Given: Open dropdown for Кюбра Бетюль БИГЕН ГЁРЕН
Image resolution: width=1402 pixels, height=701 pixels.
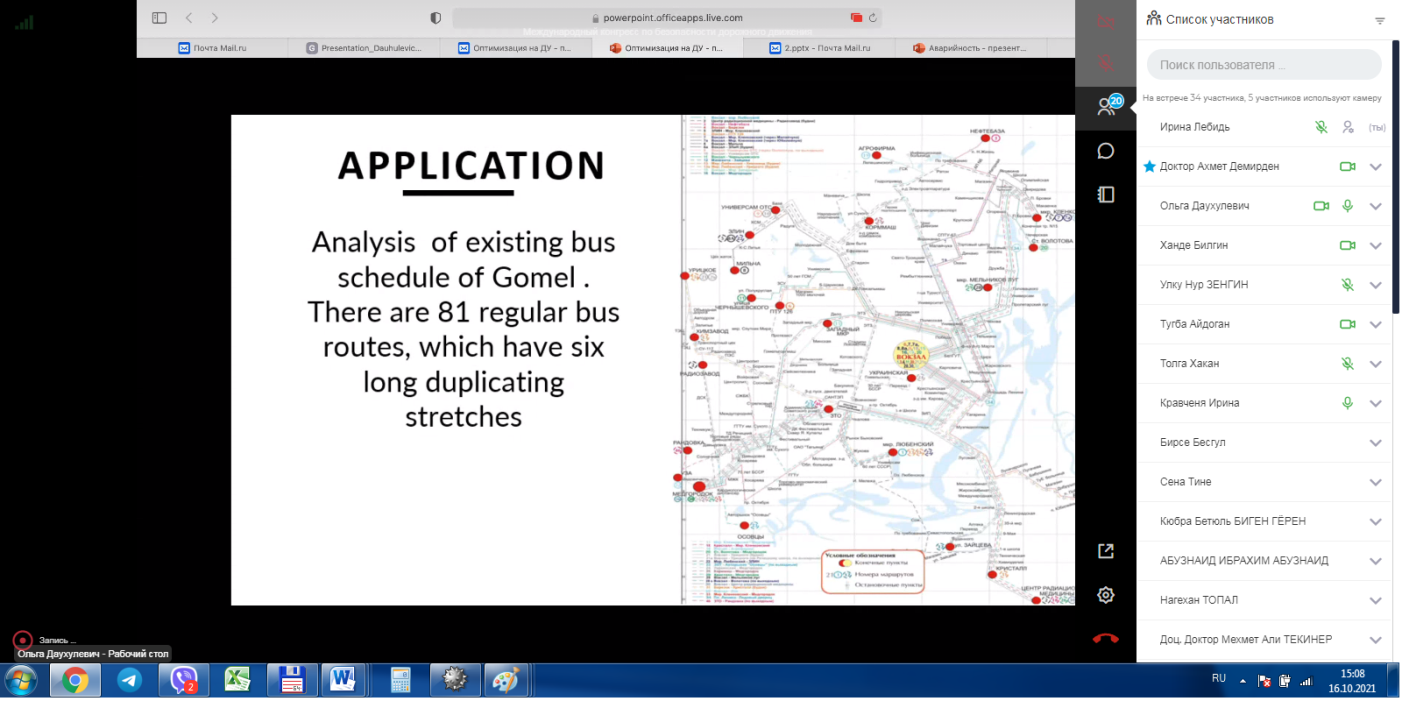Looking at the screenshot, I should [1376, 522].
